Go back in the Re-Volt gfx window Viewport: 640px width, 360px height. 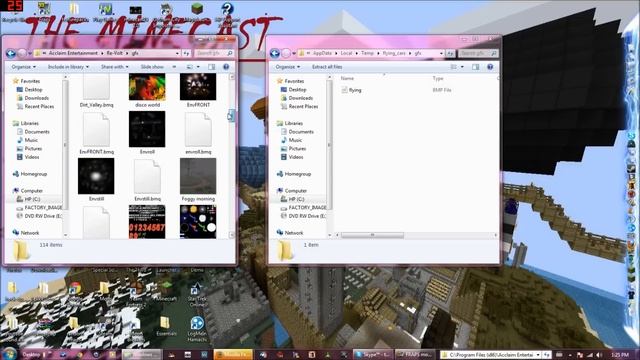(11, 53)
